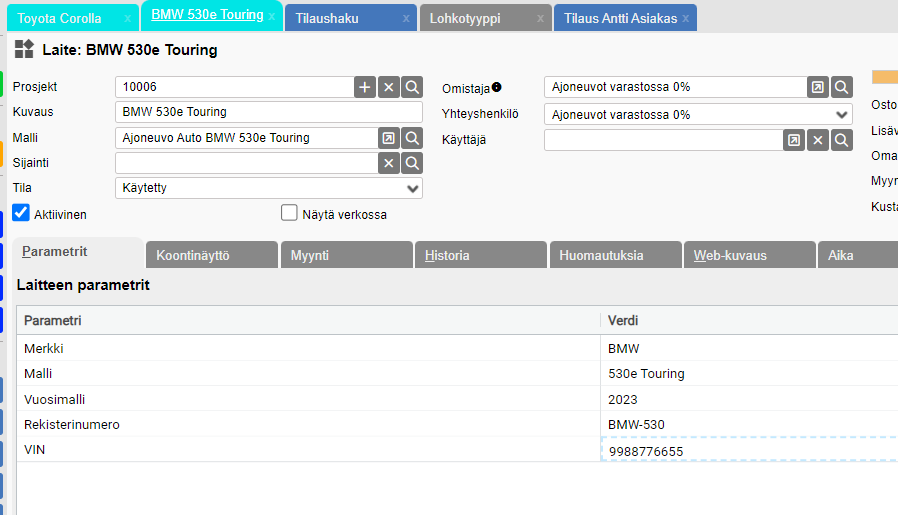Image resolution: width=898 pixels, height=515 pixels.
Task: Search projects using Prosjekt magnifier icon
Action: [x=412, y=87]
